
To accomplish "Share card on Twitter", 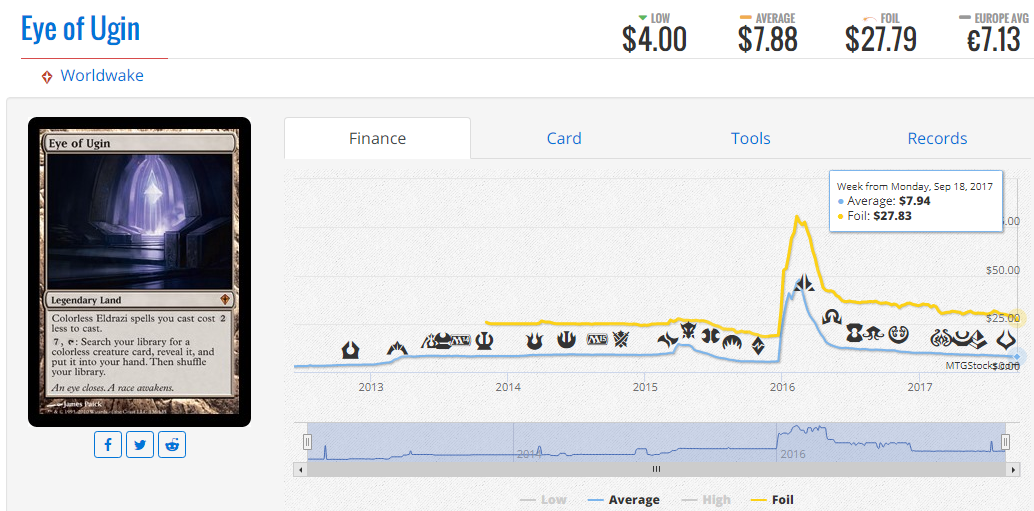I will click(x=140, y=445).
